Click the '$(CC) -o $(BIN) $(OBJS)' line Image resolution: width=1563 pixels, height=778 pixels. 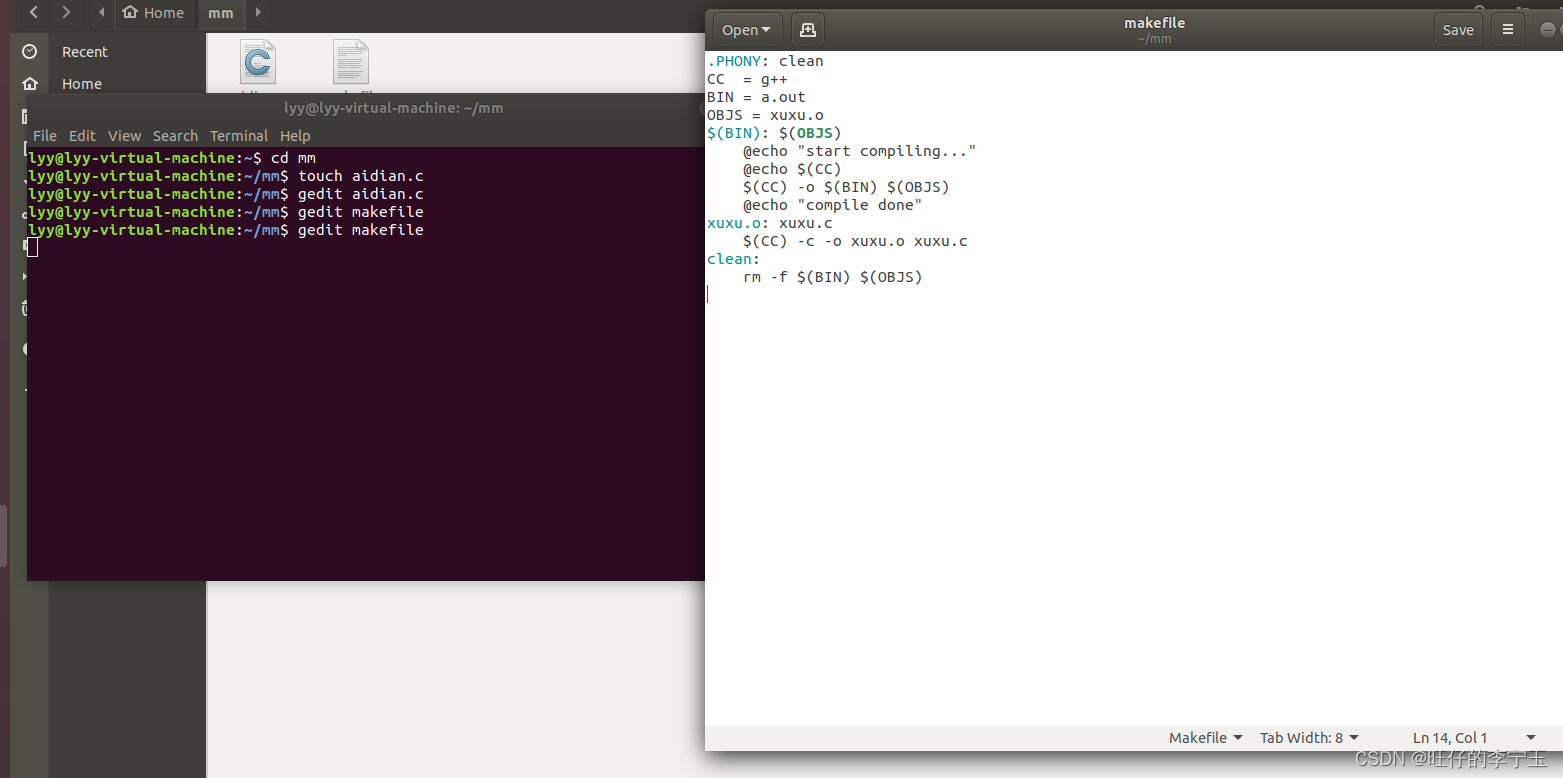(846, 187)
